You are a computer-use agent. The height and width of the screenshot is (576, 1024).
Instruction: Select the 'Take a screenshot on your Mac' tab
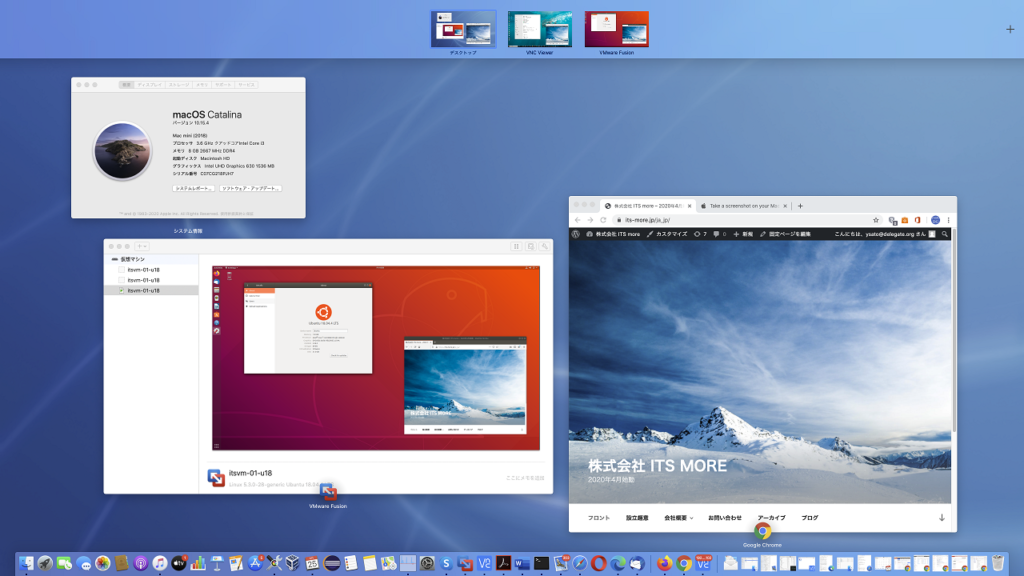tap(743, 205)
